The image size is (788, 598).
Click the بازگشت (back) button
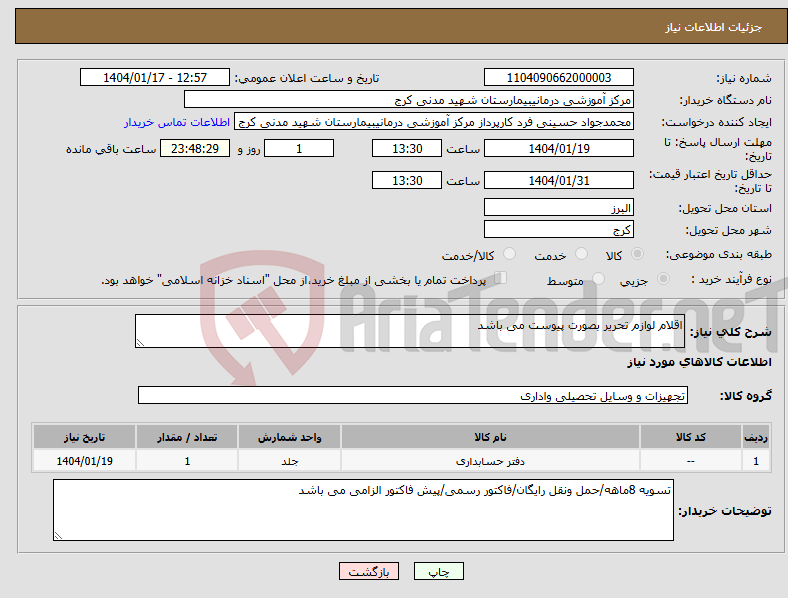pos(369,571)
